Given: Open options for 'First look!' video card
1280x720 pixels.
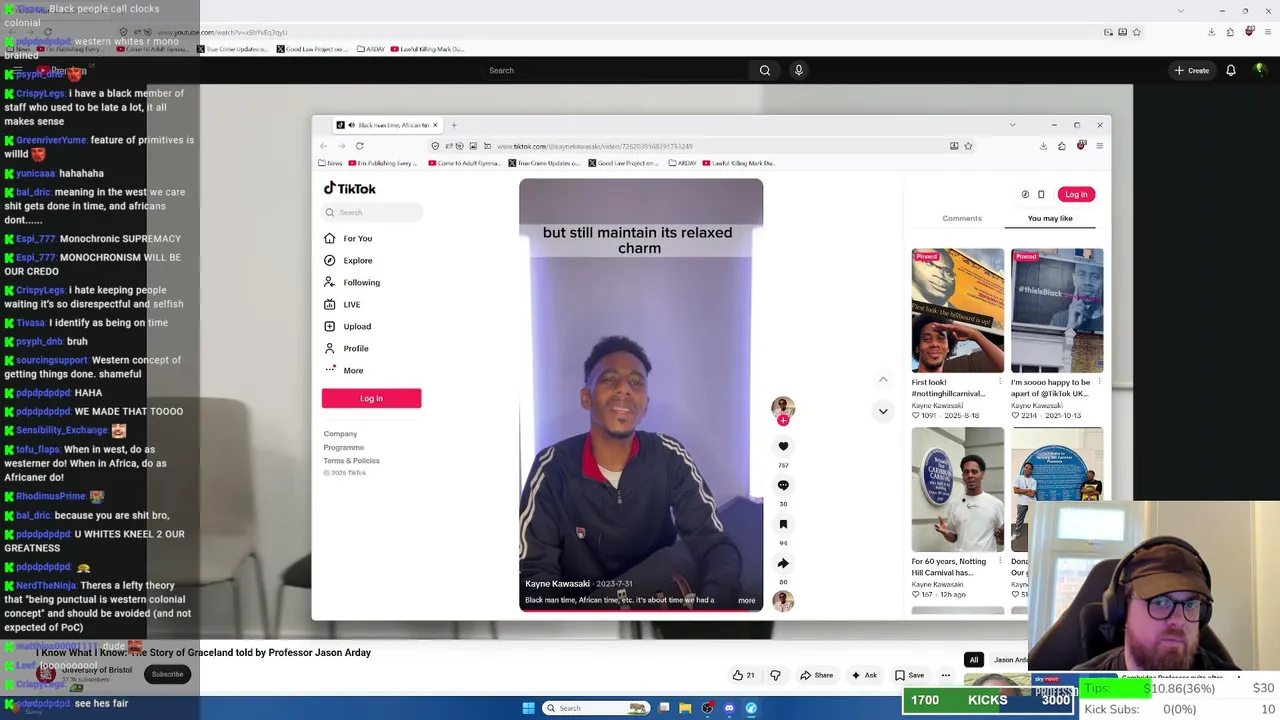Looking at the screenshot, I should (1001, 382).
